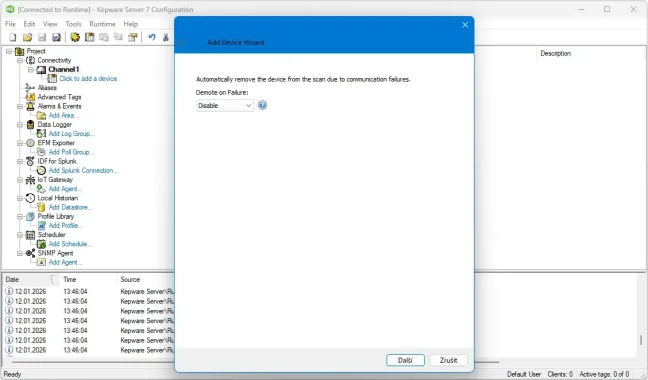Click the New Channel toolbar icon
Image resolution: width=648 pixels, height=380 pixels.
(x=75, y=38)
